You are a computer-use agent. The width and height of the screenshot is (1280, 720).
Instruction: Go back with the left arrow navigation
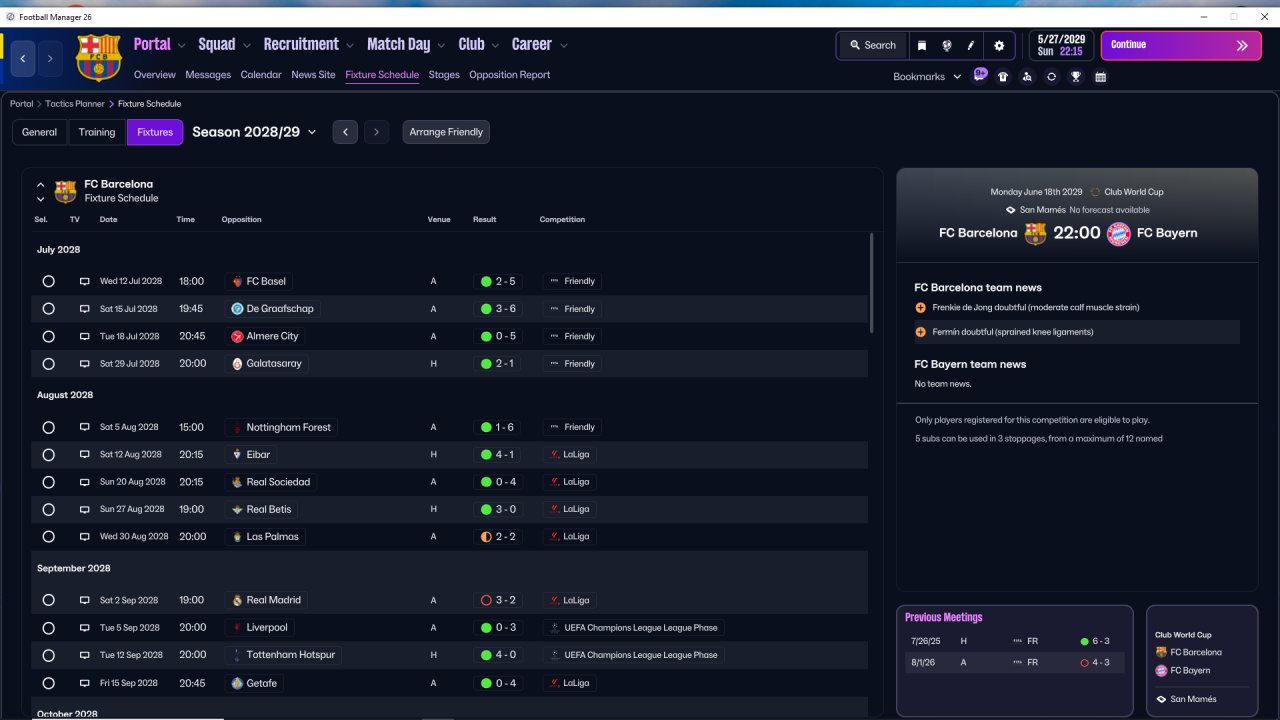click(x=23, y=59)
